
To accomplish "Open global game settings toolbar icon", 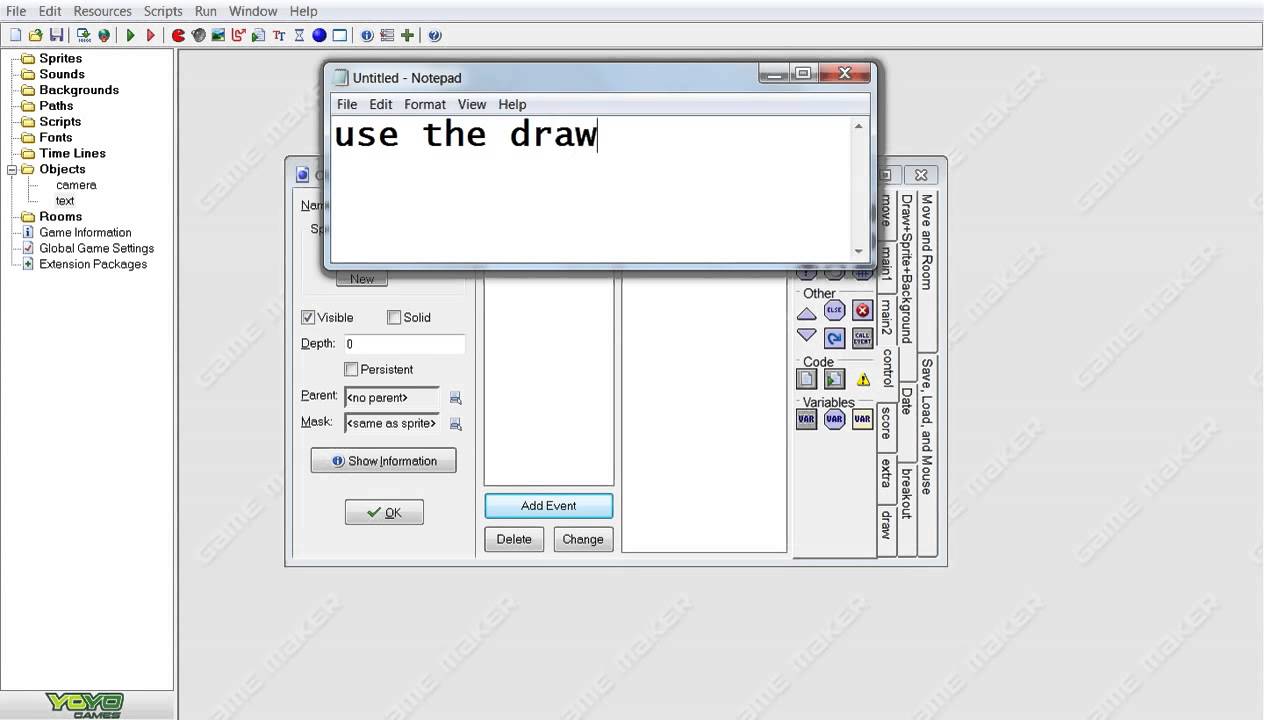I will [x=387, y=35].
